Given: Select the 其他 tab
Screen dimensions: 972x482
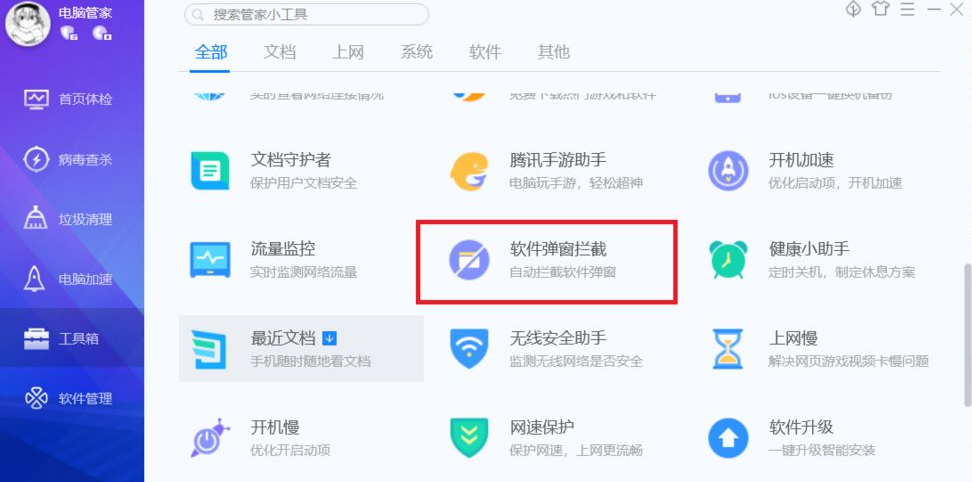Looking at the screenshot, I should click(x=554, y=52).
